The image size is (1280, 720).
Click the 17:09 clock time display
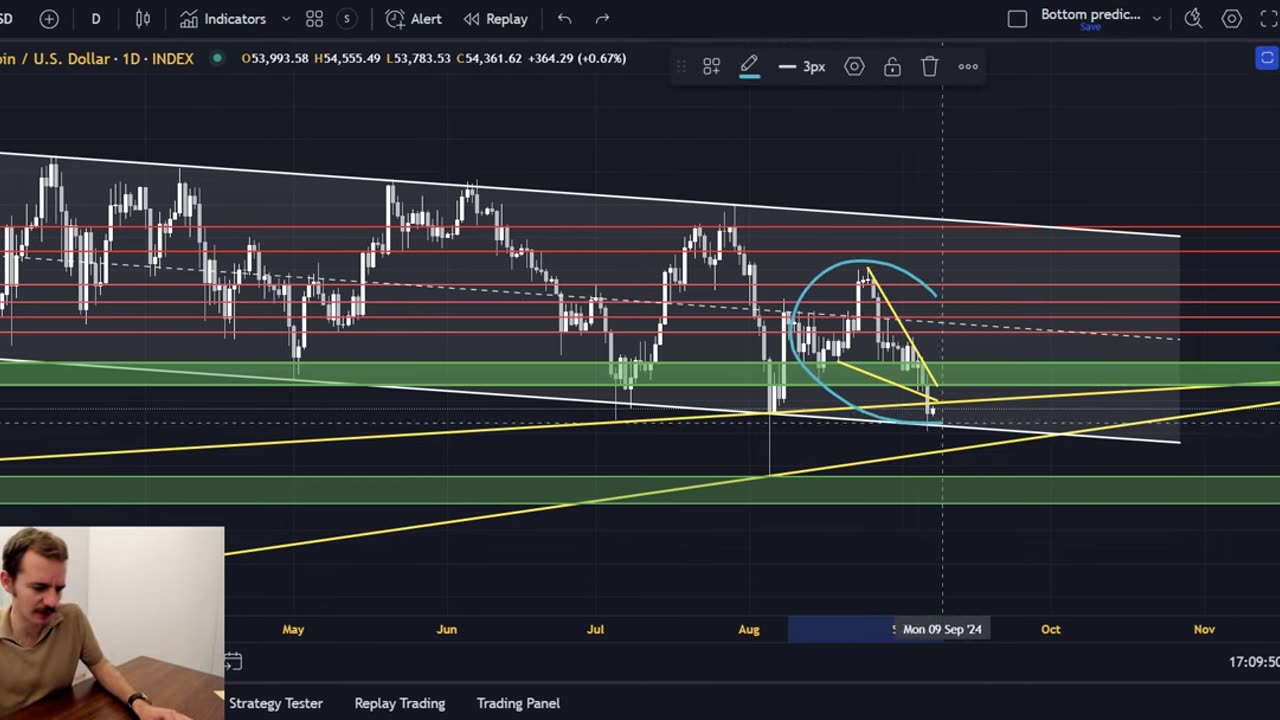coord(1254,662)
